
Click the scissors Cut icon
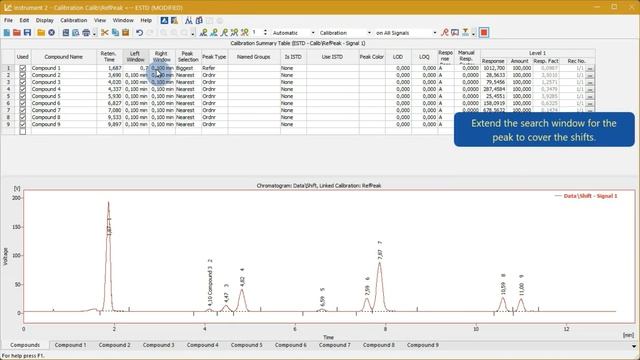coord(104,33)
